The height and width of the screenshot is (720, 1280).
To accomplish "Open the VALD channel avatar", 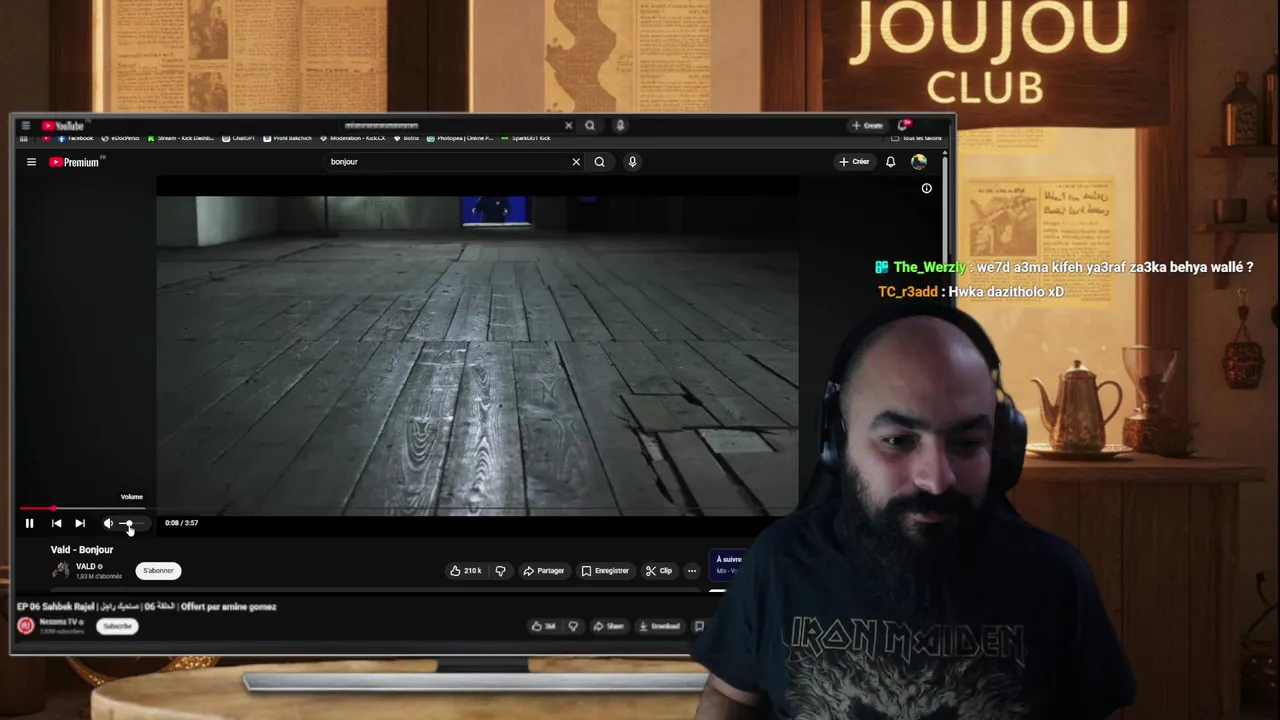I will pyautogui.click(x=61, y=570).
